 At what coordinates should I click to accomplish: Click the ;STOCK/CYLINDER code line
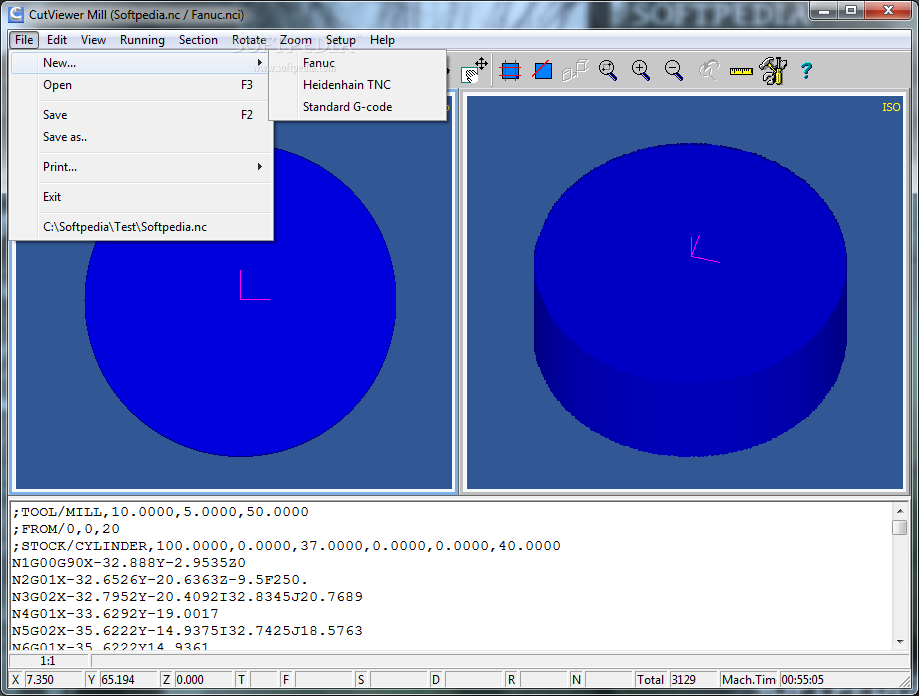coord(286,546)
